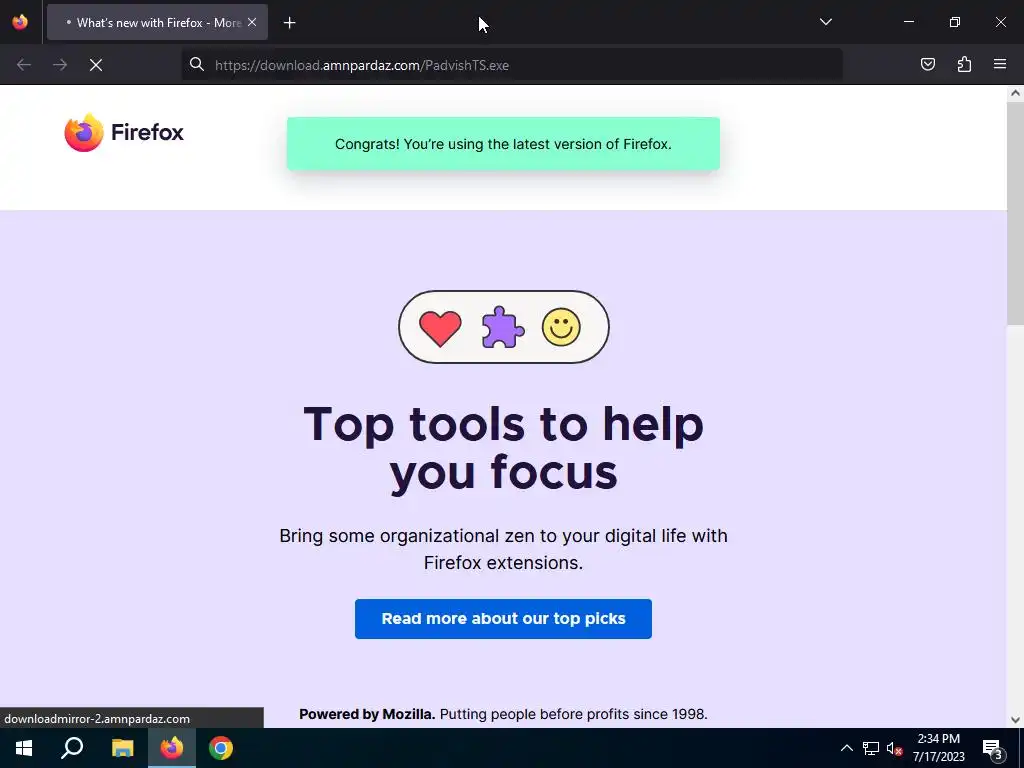Open muted volume tray icon
1024x768 pixels.
click(x=894, y=748)
